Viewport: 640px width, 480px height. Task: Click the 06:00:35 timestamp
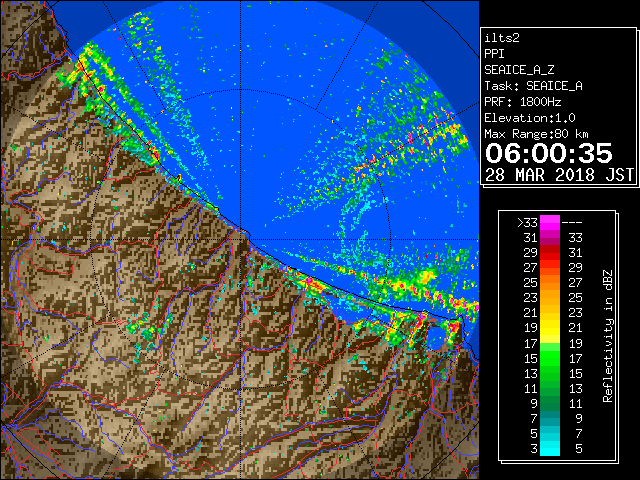549,153
